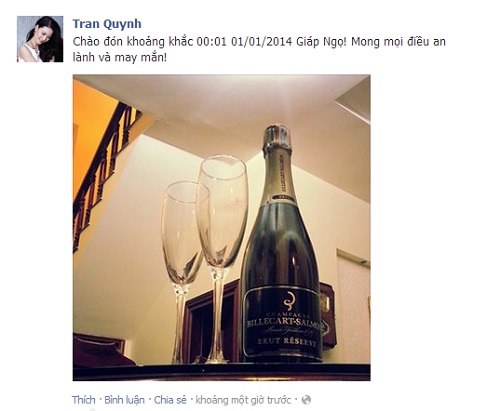Viewport: 500px width, 411px height.
Task: Click the words 'Giáp Ngọ!' in post
Action: [321, 42]
